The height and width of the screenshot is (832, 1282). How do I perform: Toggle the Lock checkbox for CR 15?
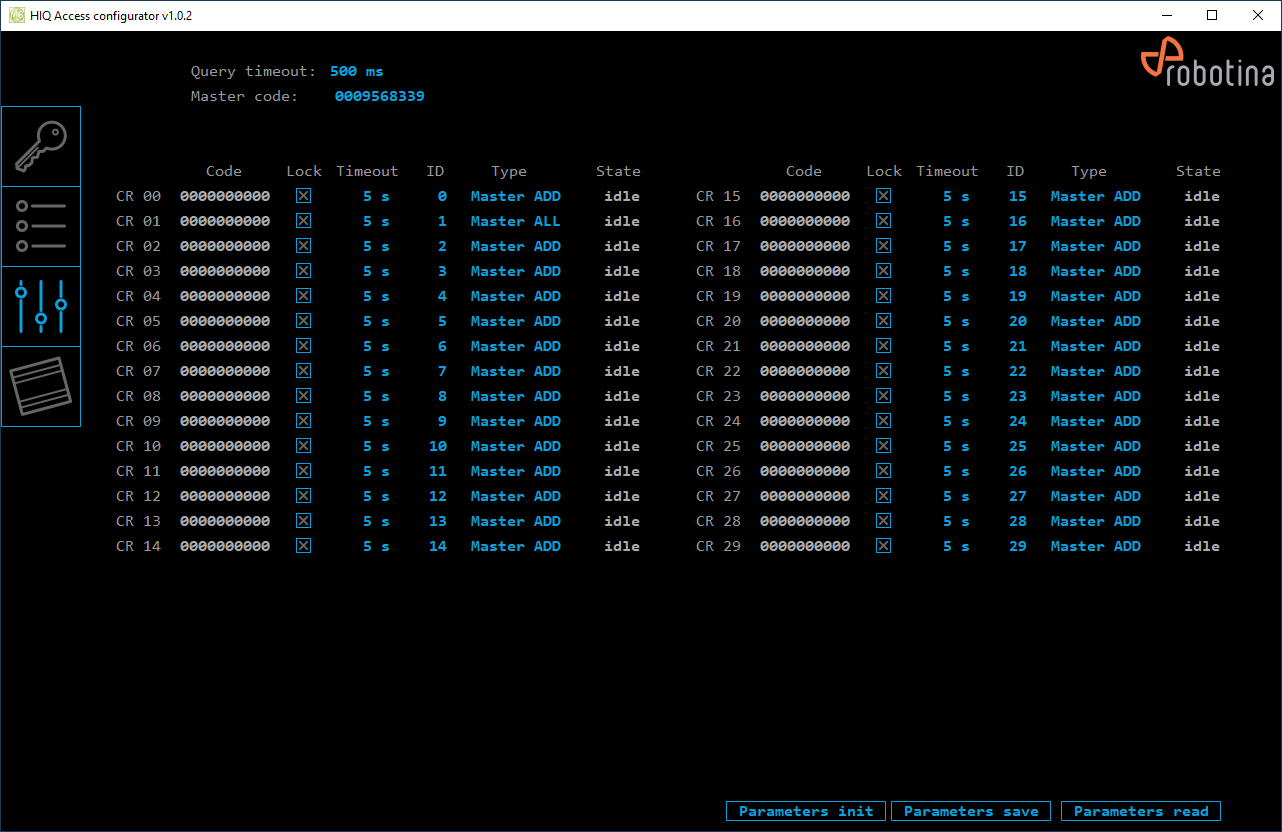coord(884,196)
